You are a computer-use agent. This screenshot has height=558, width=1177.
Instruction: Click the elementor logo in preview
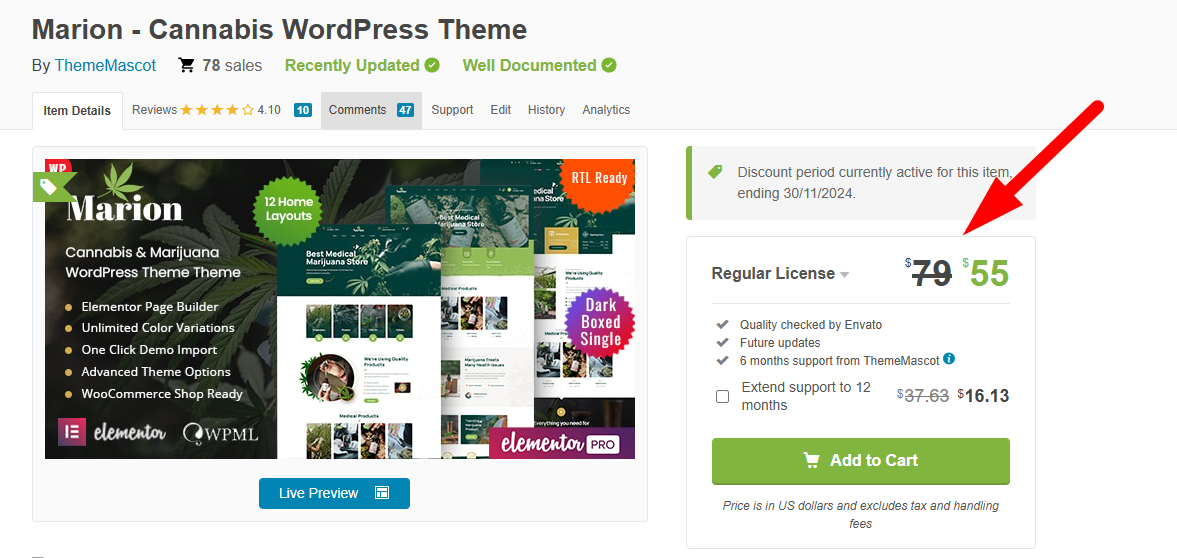pyautogui.click(x=113, y=433)
